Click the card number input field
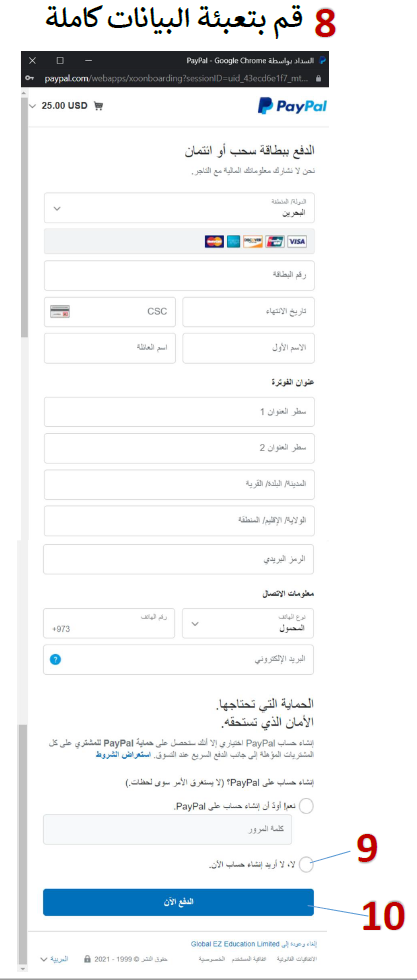The width and height of the screenshot is (417, 980). point(179,276)
